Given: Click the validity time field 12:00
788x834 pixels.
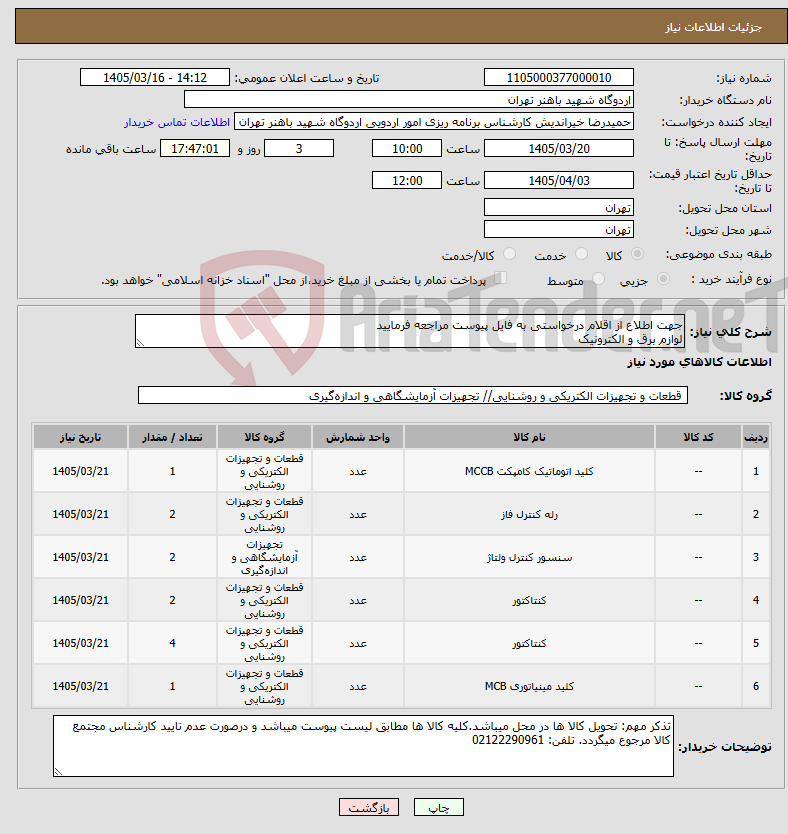Looking at the screenshot, I should (407, 180).
